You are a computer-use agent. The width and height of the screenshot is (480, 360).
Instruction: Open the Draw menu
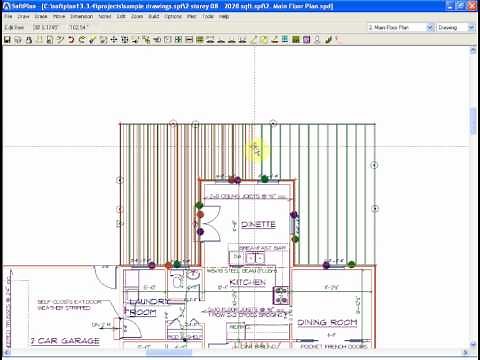coord(23,16)
